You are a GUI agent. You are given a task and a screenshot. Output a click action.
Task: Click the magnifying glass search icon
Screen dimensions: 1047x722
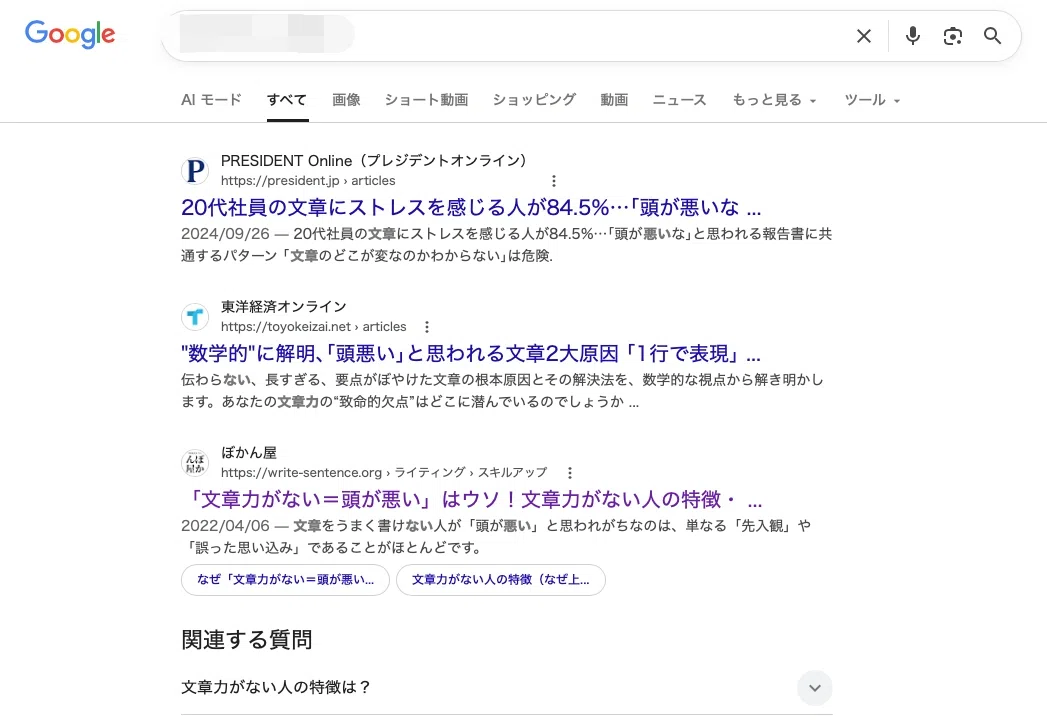pos(992,36)
